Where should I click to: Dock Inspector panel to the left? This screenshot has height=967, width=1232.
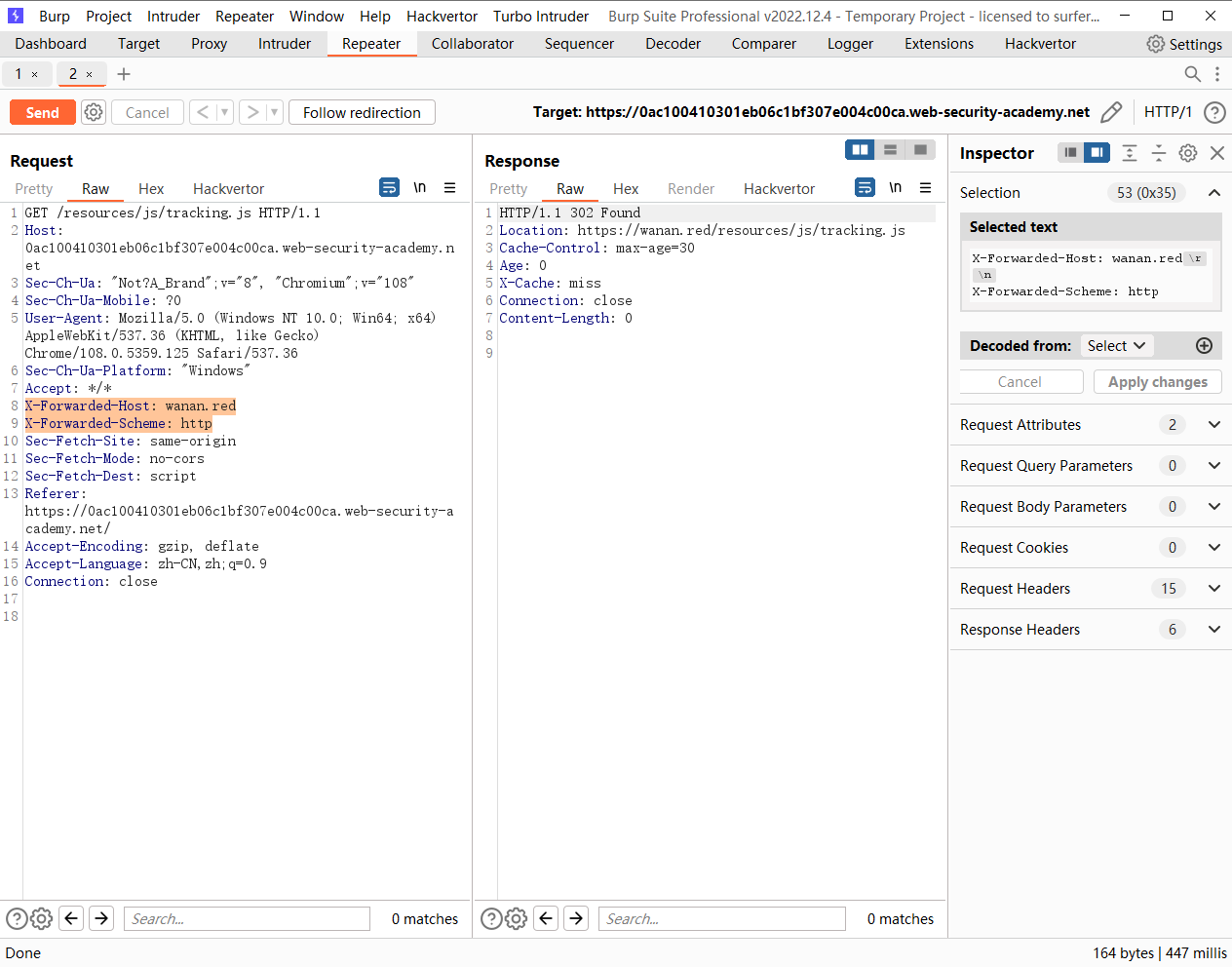point(1070,153)
